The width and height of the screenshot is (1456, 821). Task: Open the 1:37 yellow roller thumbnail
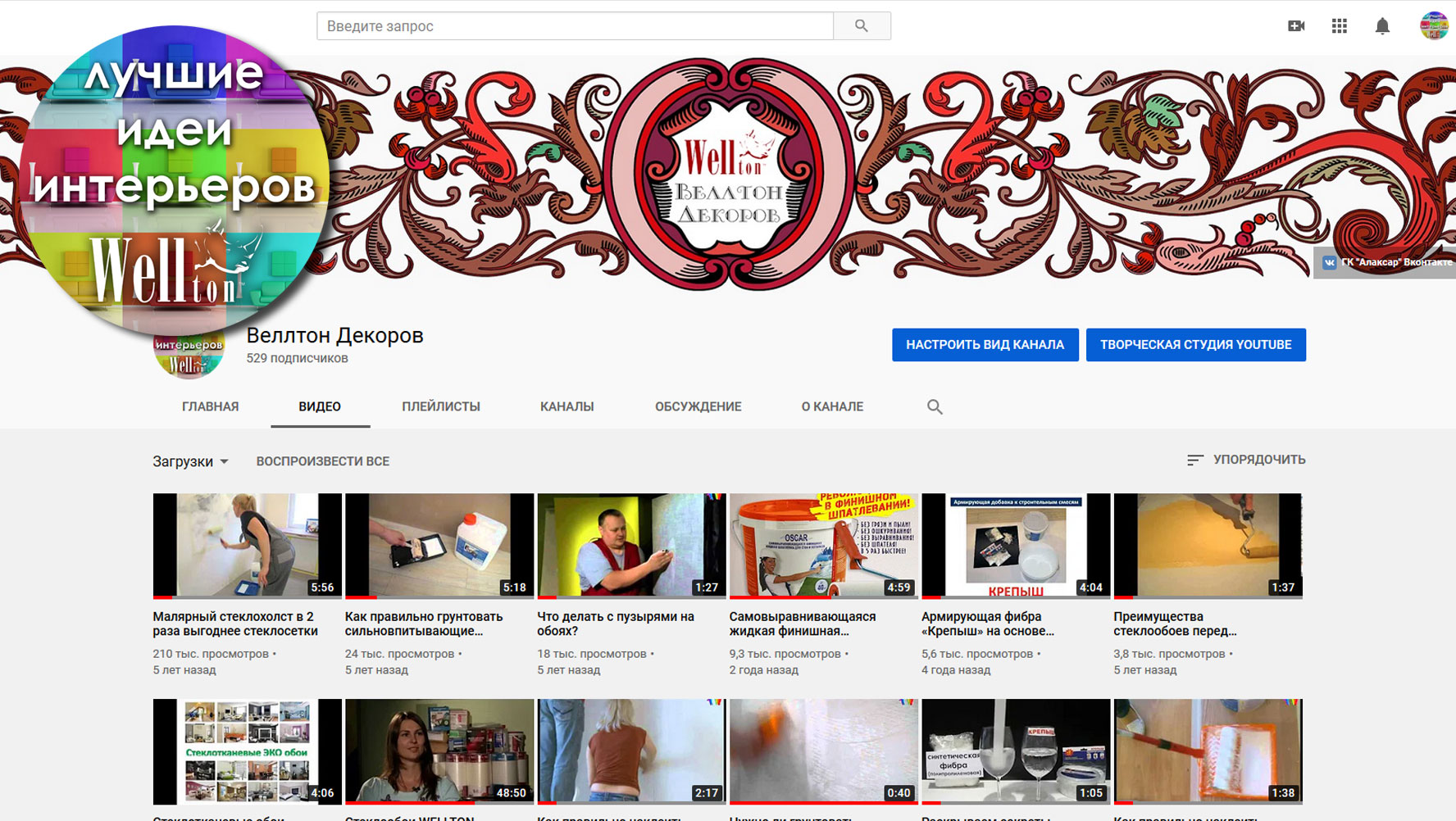(1208, 546)
